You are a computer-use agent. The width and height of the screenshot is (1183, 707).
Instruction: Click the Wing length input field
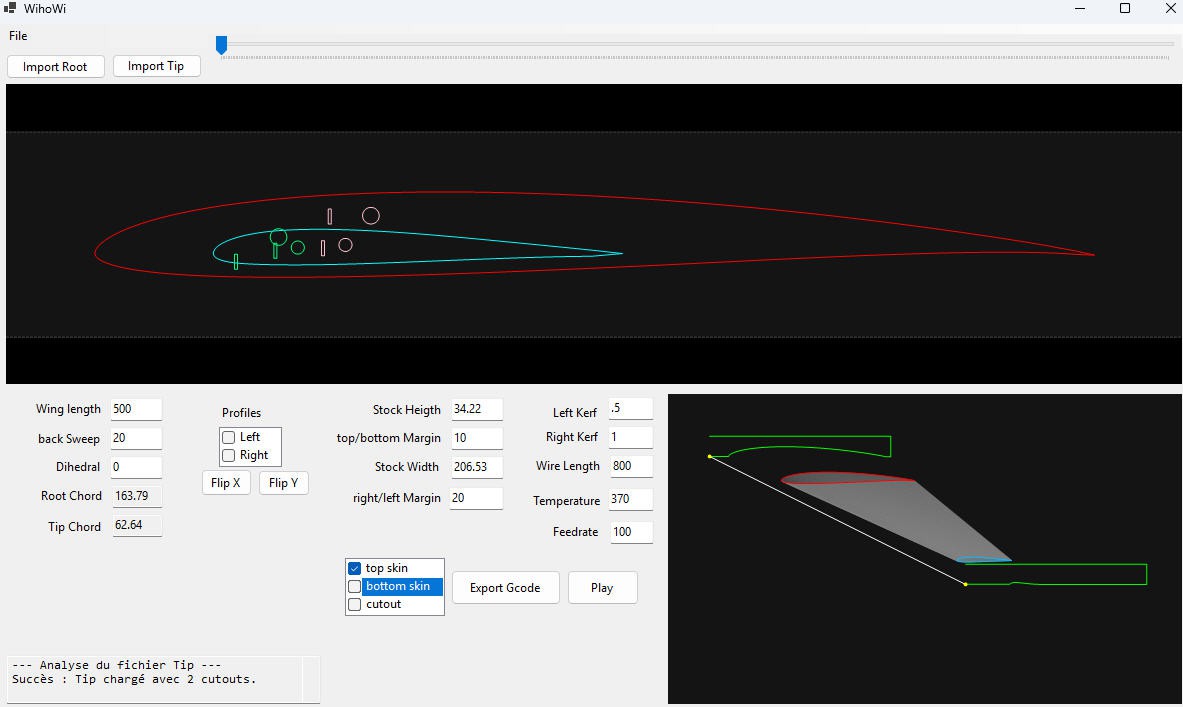(135, 409)
